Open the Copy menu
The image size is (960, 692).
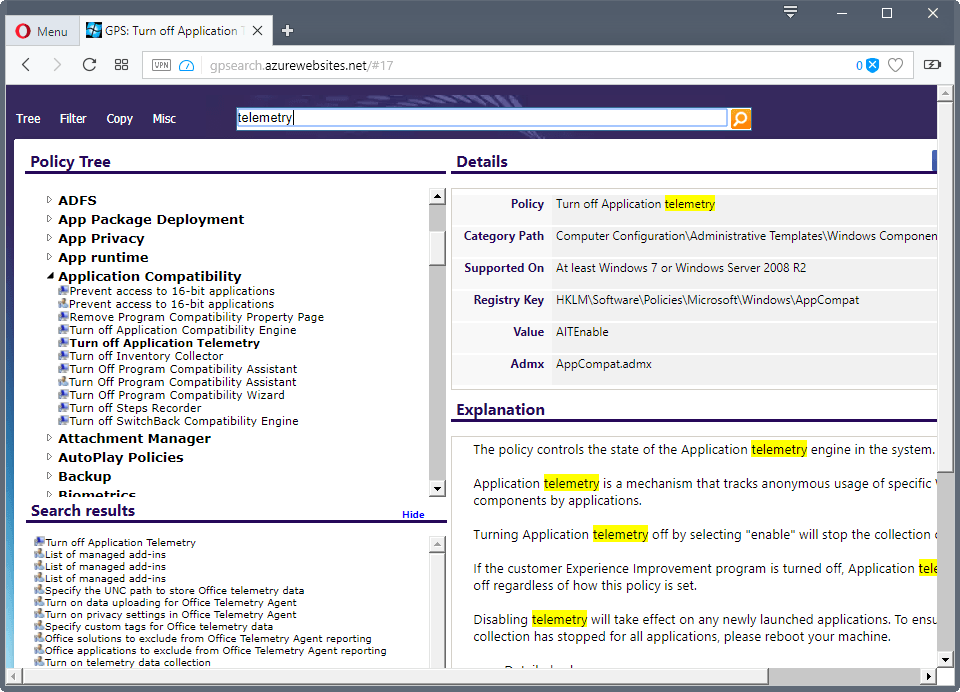119,119
